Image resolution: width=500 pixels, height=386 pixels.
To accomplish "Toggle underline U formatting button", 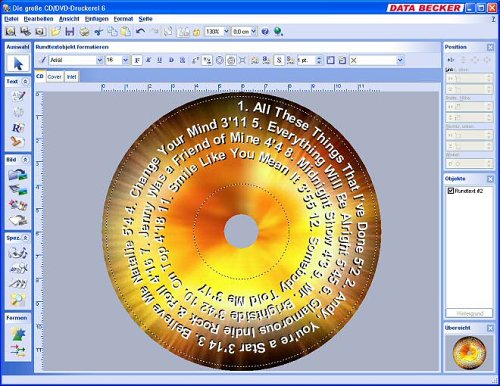I will [x=159, y=60].
